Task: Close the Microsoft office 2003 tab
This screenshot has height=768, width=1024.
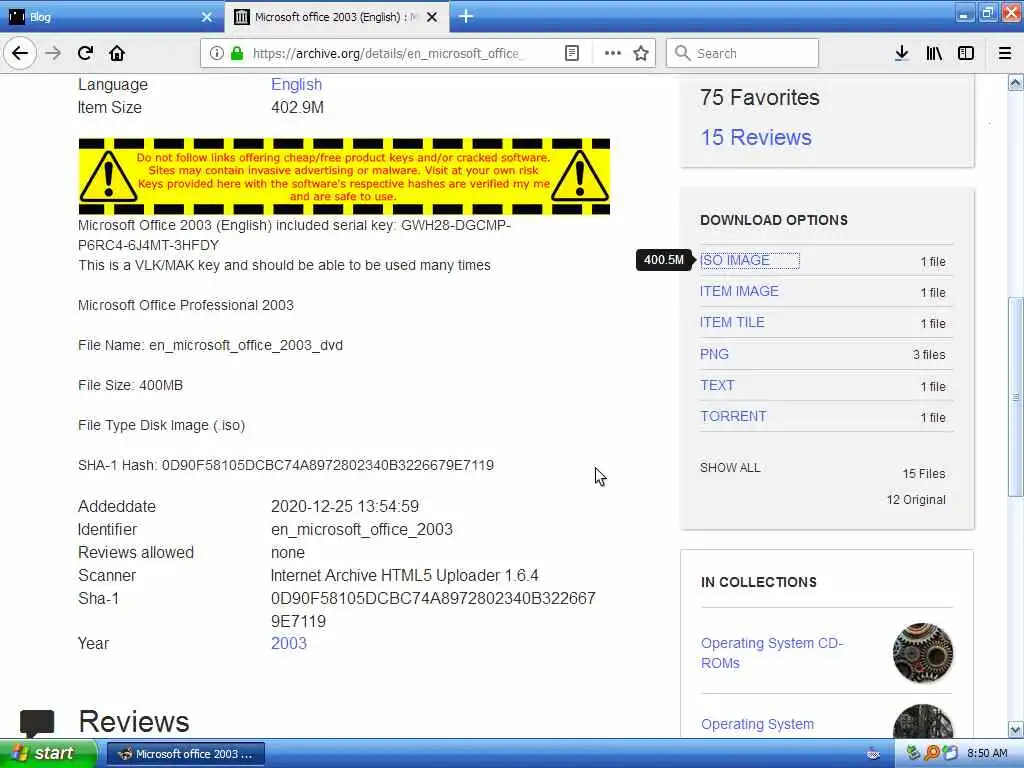Action: pyautogui.click(x=432, y=17)
